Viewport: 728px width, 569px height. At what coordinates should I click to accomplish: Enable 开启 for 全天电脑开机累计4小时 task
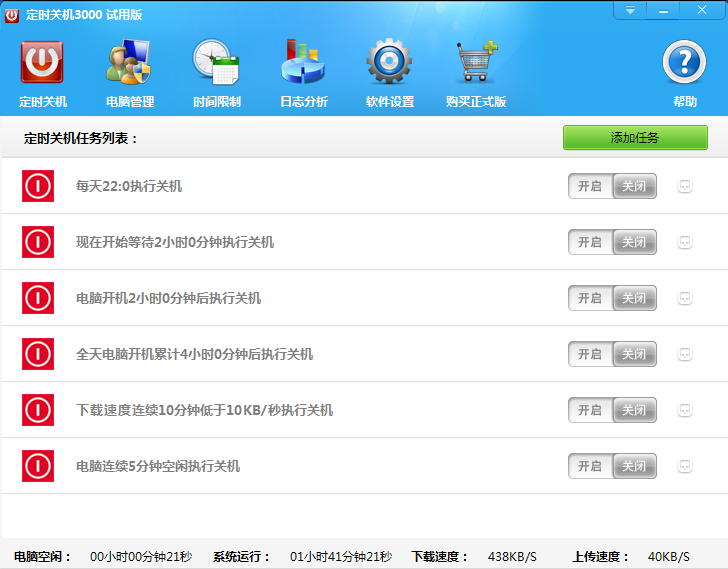(590, 354)
